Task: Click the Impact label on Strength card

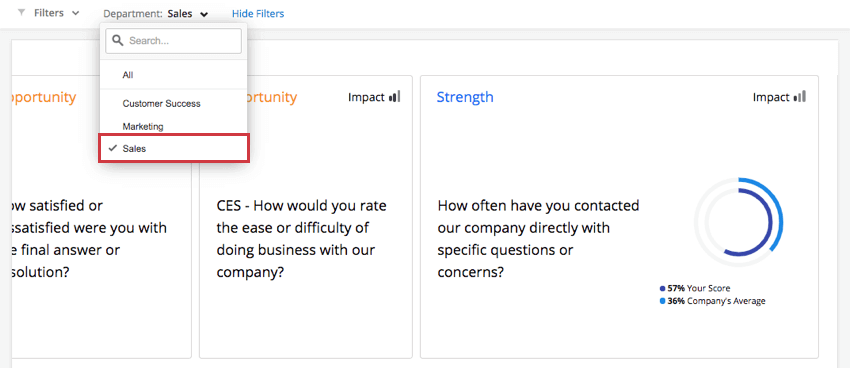Action: click(x=771, y=97)
